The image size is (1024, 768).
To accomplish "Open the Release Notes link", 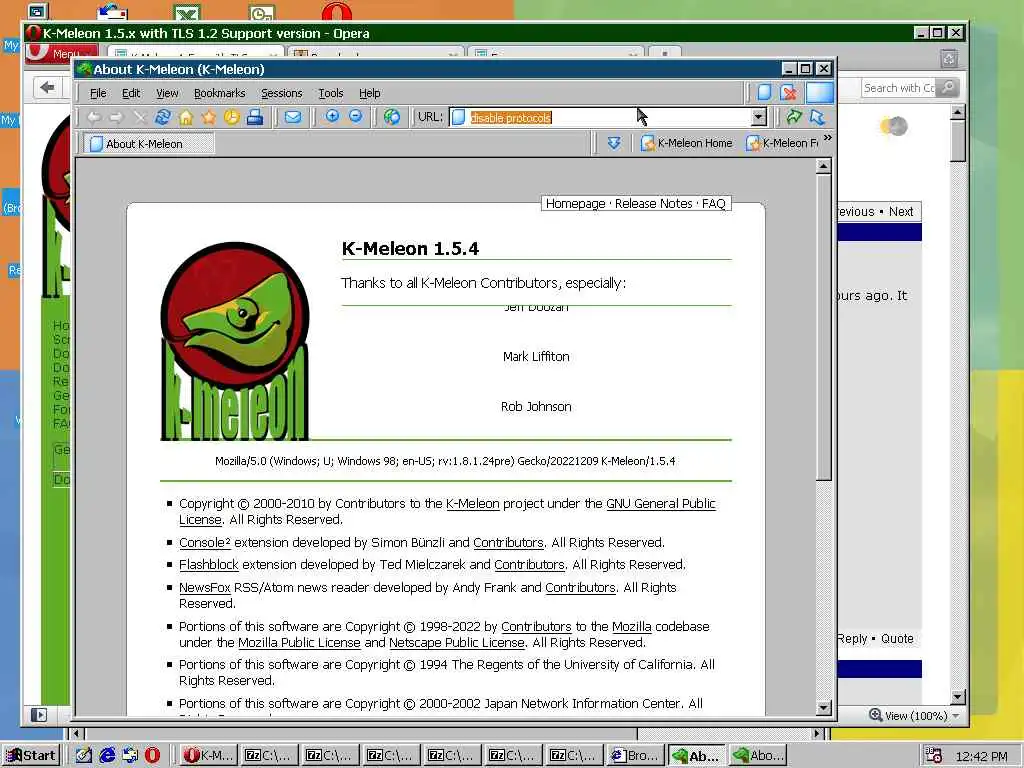I will click(x=653, y=204).
